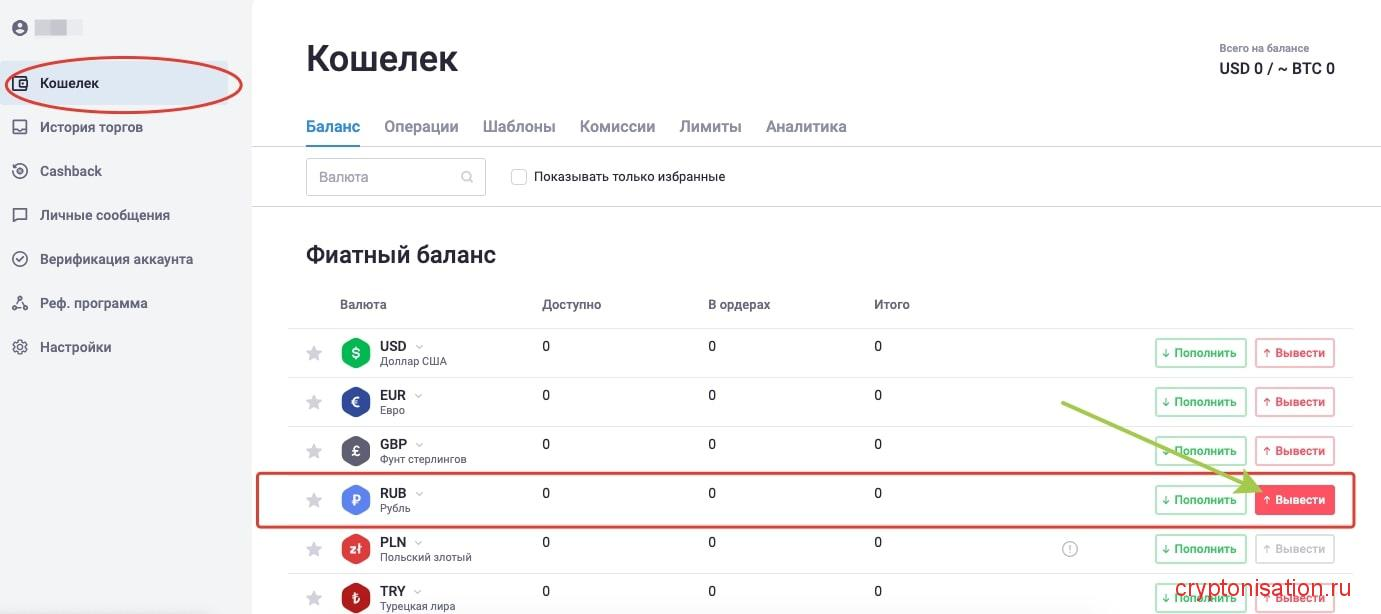Viewport: 1381px width, 614px height.
Task: Open Личные сообщения via its chat icon
Action: pyautogui.click(x=18, y=215)
